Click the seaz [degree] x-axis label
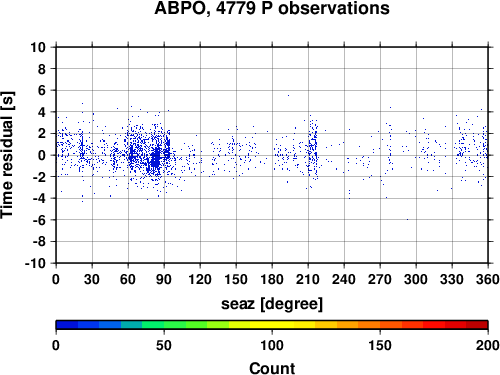Image resolution: width=500 pixels, height=375 pixels. pyautogui.click(x=272, y=304)
